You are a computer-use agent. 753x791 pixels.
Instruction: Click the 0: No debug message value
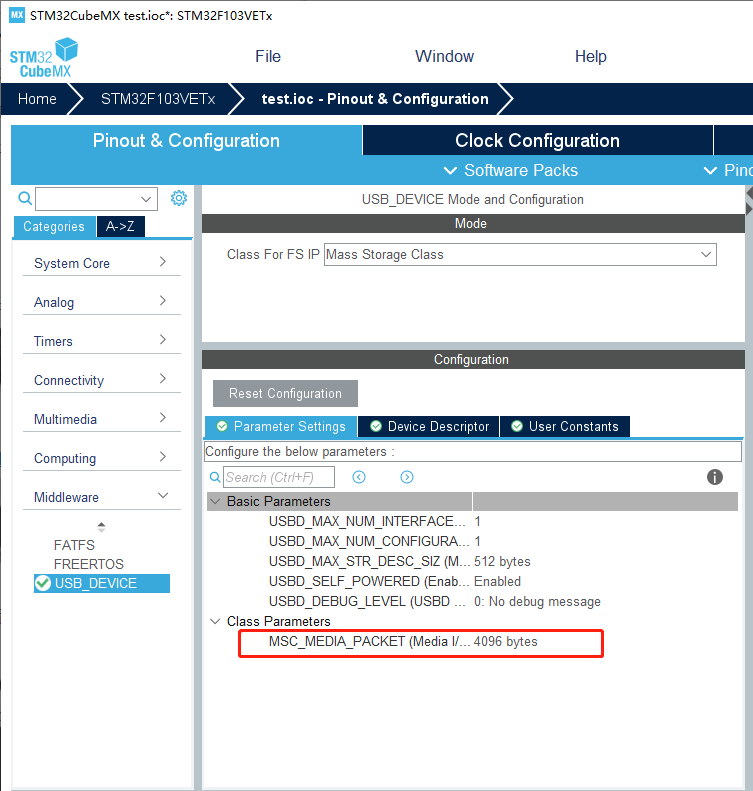537,601
